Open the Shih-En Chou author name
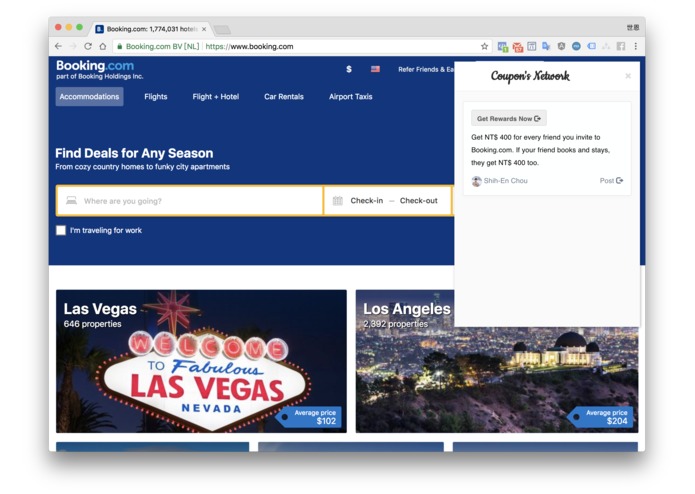 click(505, 181)
